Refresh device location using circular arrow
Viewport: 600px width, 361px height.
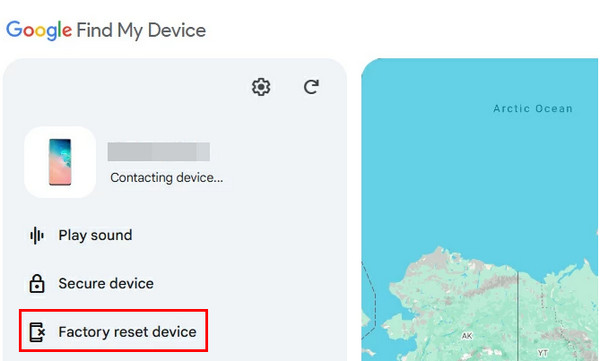(x=311, y=87)
